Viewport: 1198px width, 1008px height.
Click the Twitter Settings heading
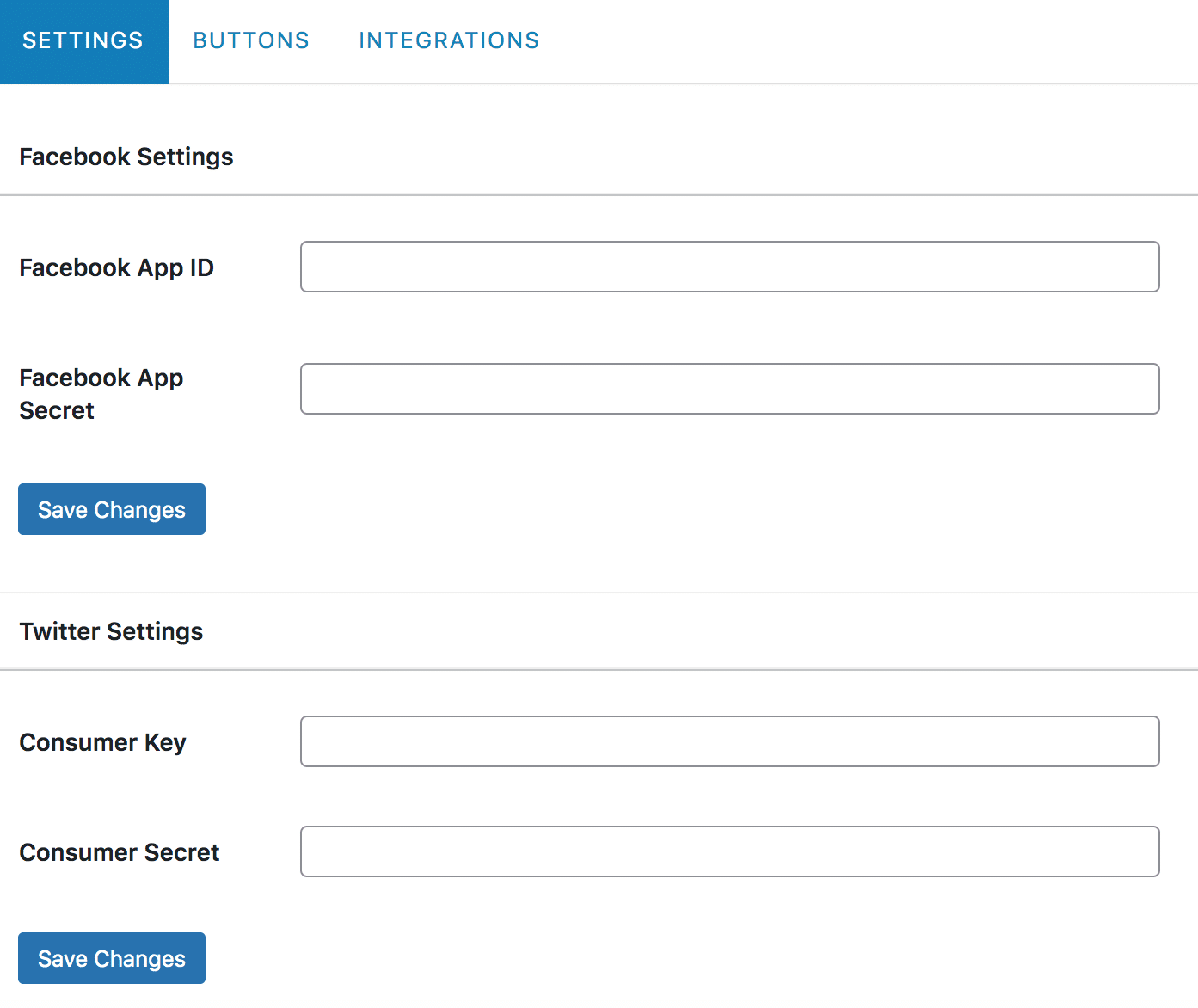[111, 631]
